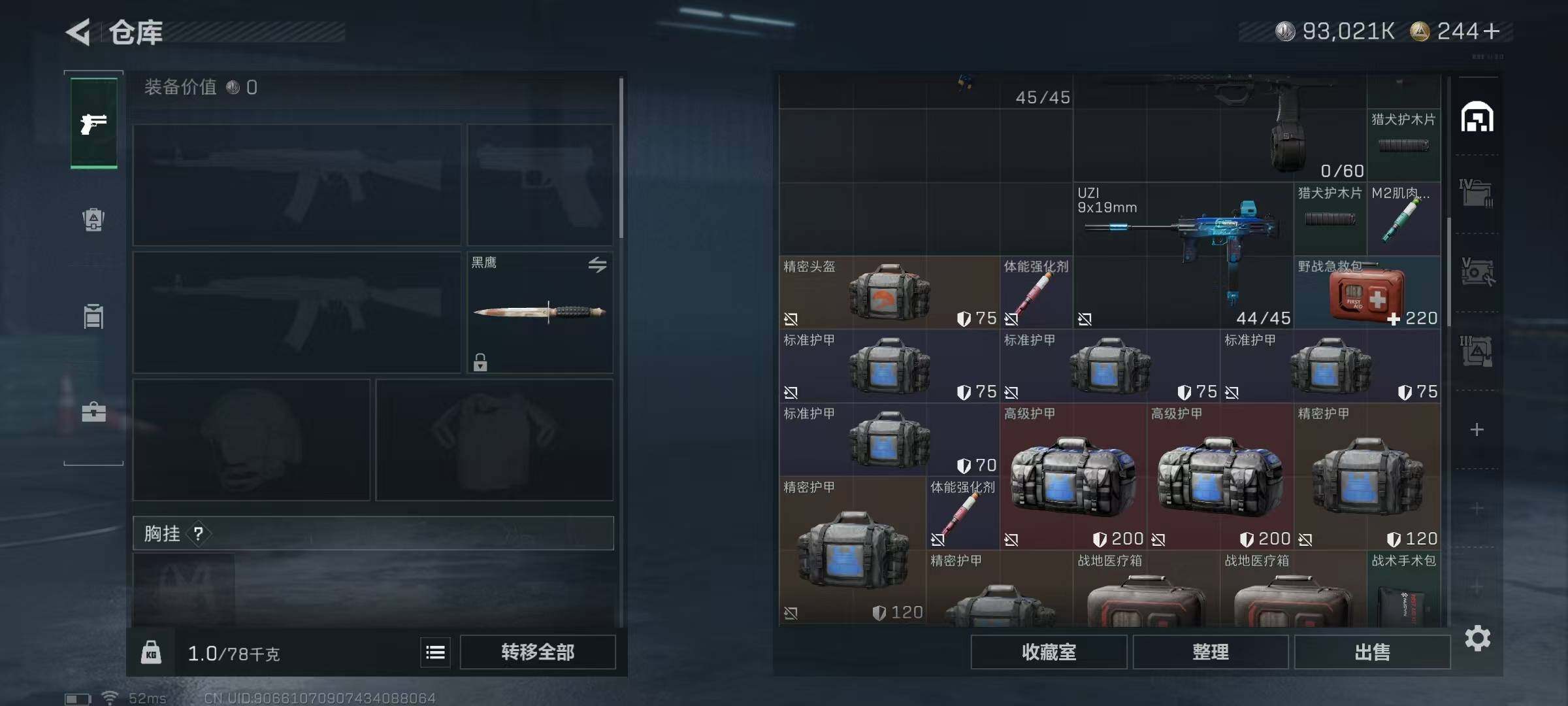Toggle the swap arrows on 黑鹰 knife slot

(x=597, y=265)
